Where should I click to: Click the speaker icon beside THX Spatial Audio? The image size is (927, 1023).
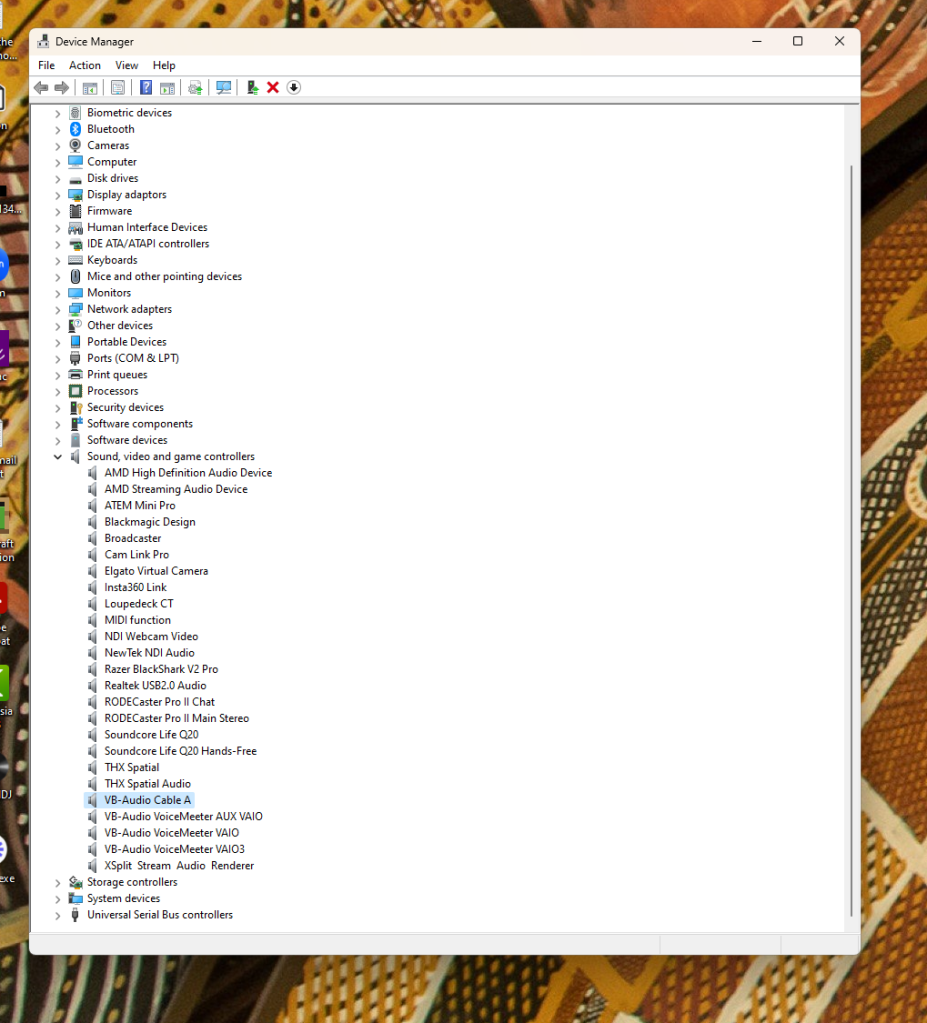[93, 784]
